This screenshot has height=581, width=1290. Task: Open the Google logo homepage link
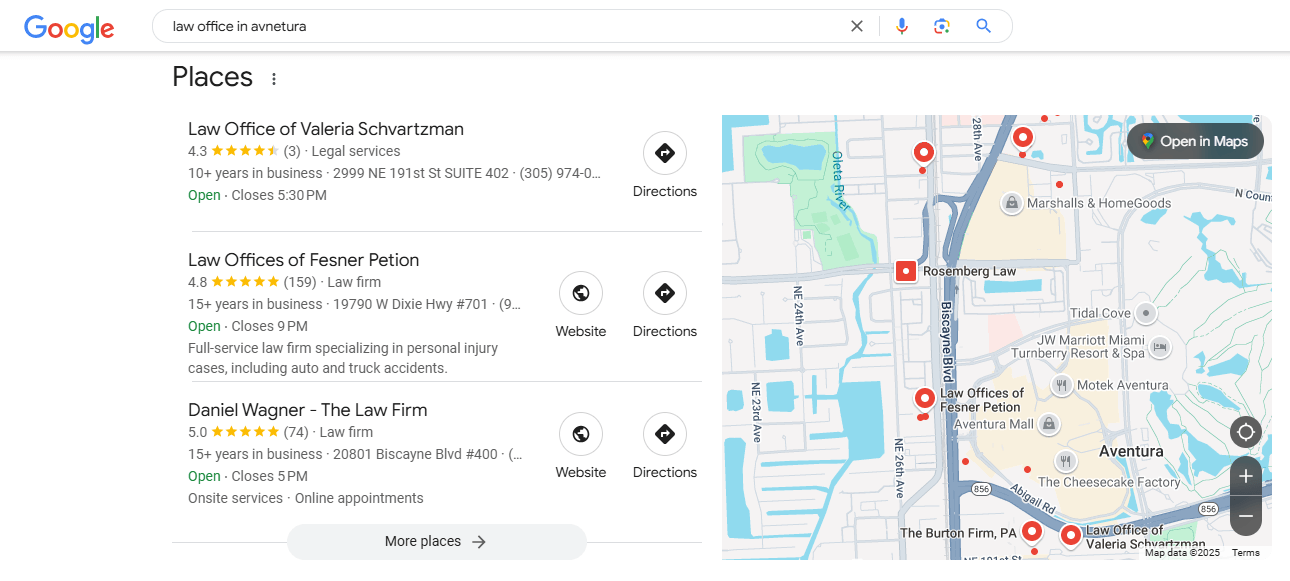69,27
